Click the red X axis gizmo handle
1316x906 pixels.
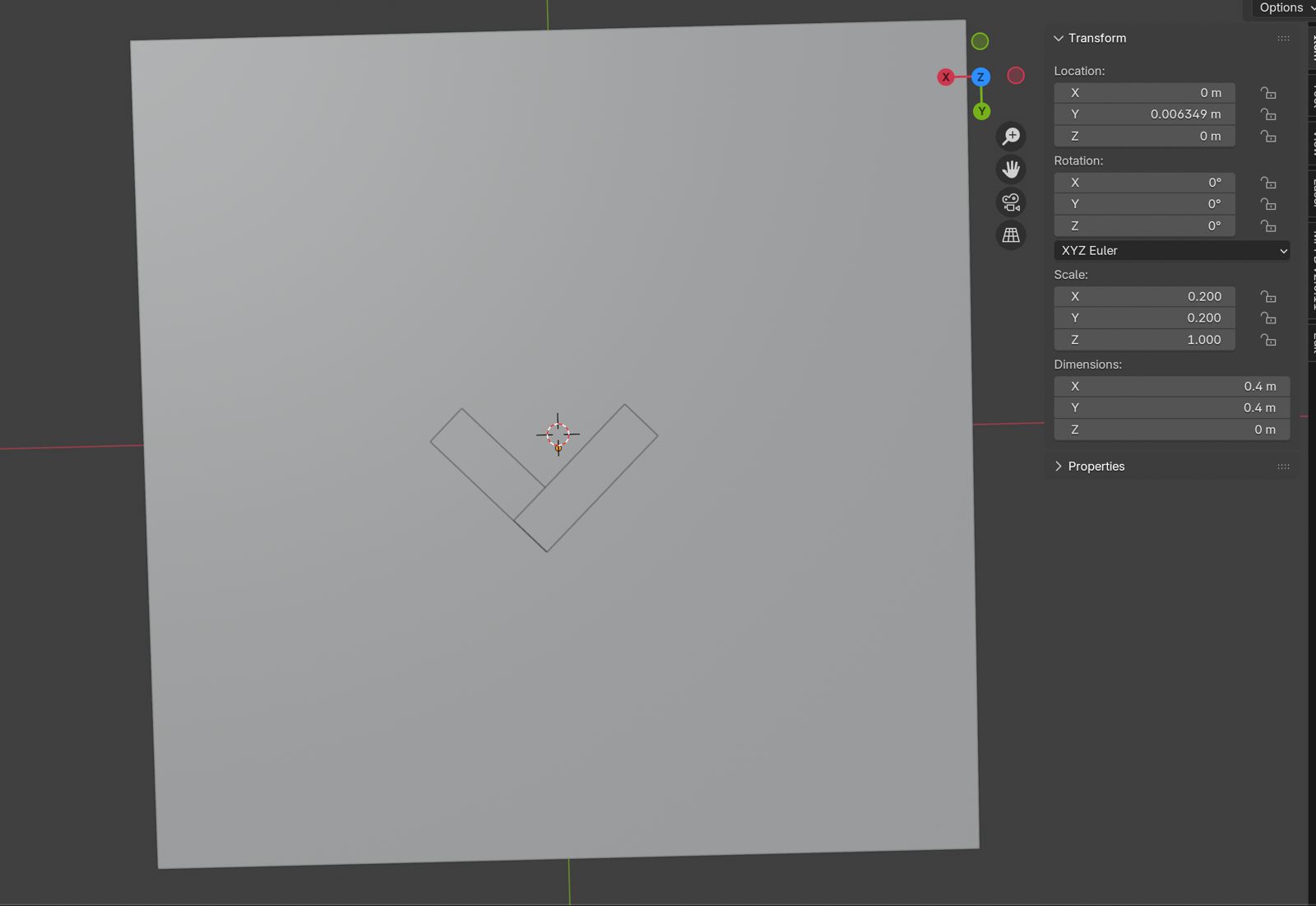tap(946, 77)
